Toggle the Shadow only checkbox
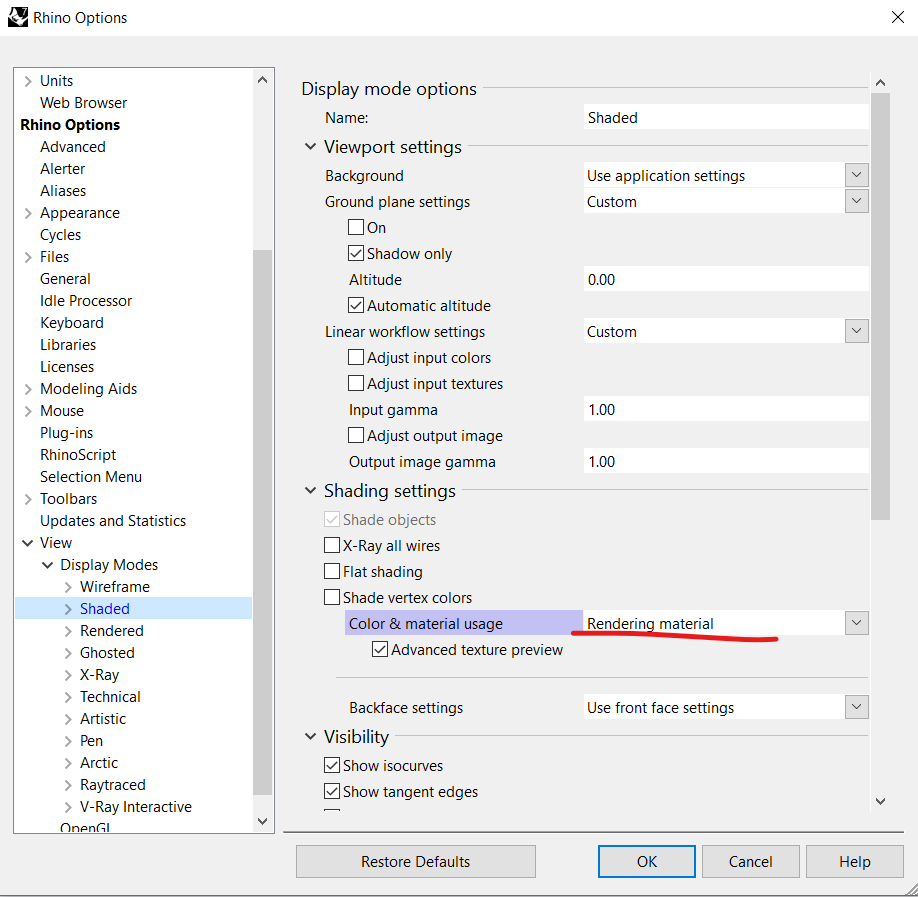This screenshot has width=918, height=897. coord(356,253)
